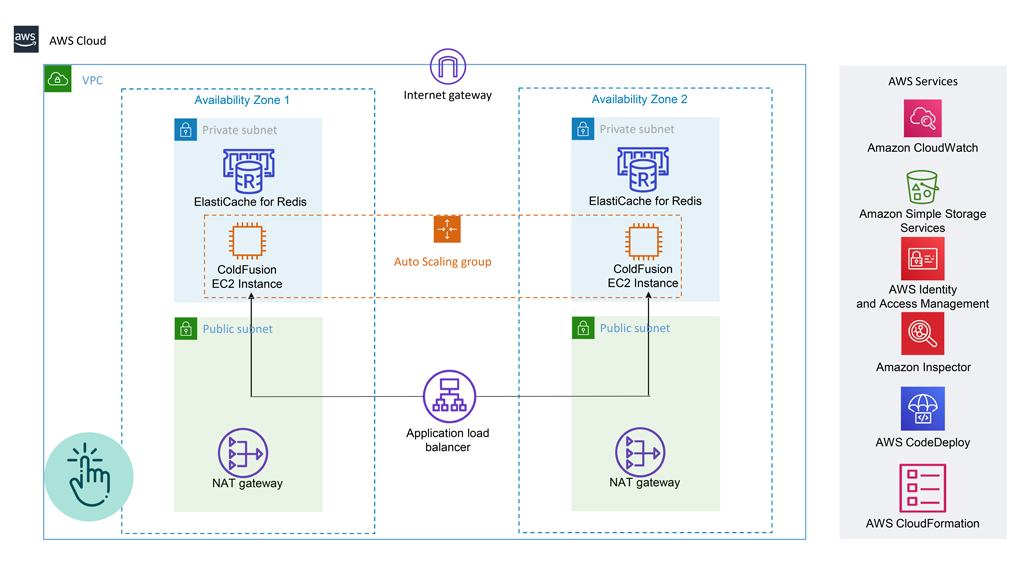This screenshot has width=1024, height=569.
Task: Select the NAT gateway icon in Zone 1
Action: pos(243,453)
